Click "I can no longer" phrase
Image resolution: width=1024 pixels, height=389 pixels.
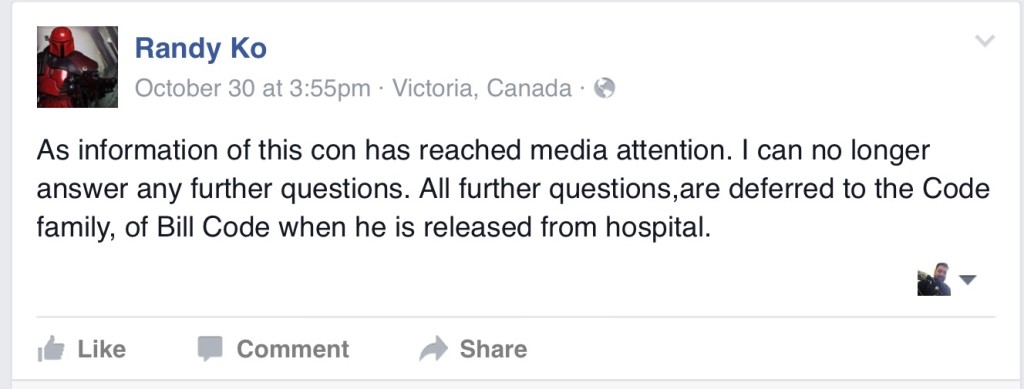(x=835, y=151)
